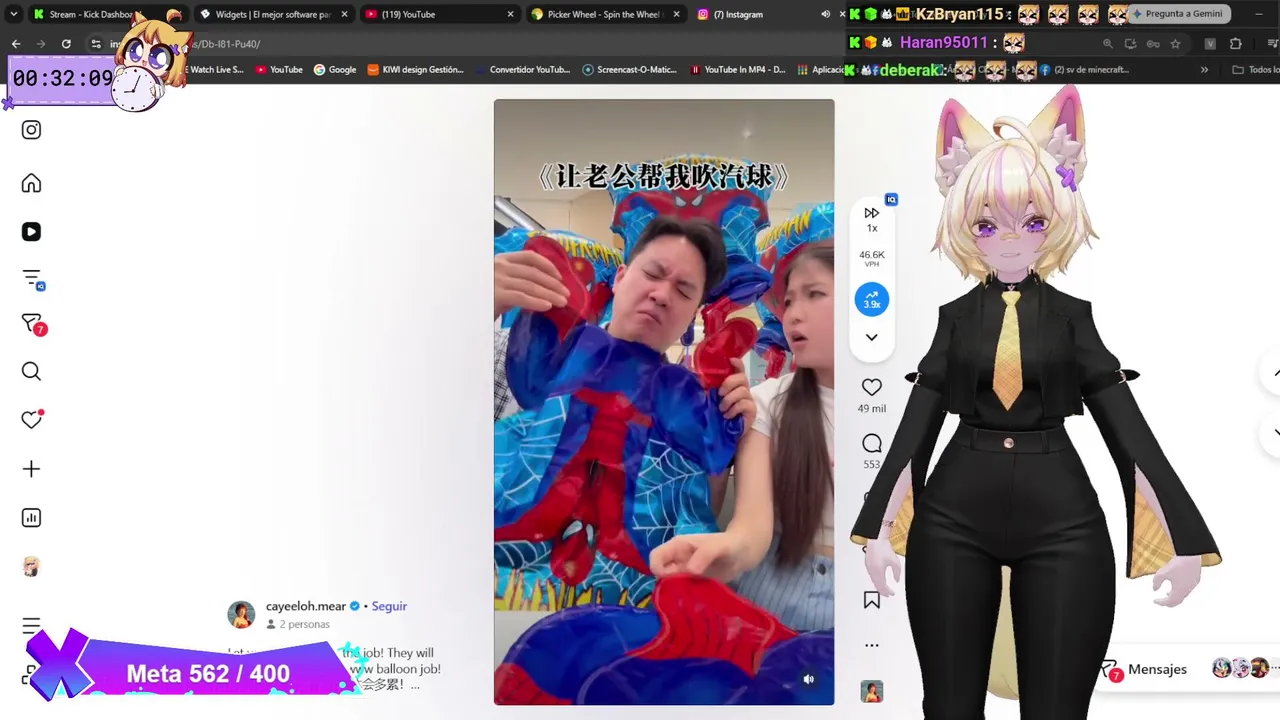Screen dimensions: 1280x720
Task: Like the reel with the heart icon
Action: click(x=872, y=387)
